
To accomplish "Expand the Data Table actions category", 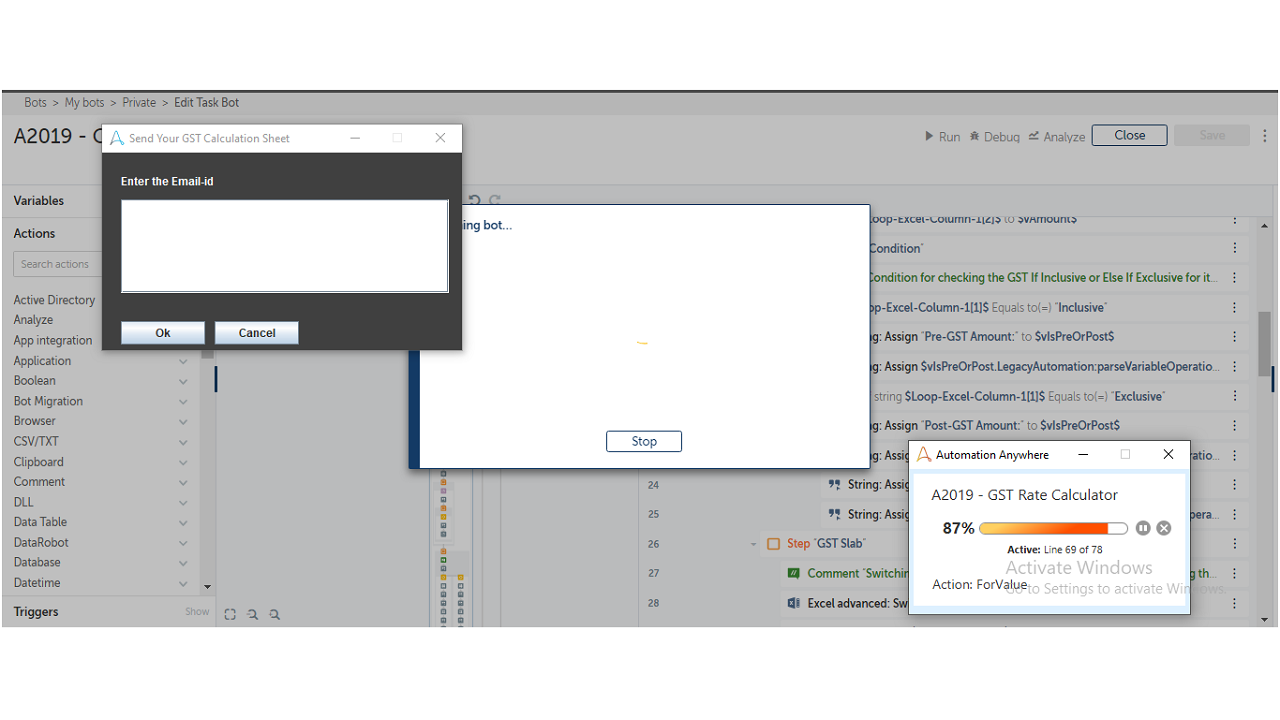I will (x=183, y=522).
